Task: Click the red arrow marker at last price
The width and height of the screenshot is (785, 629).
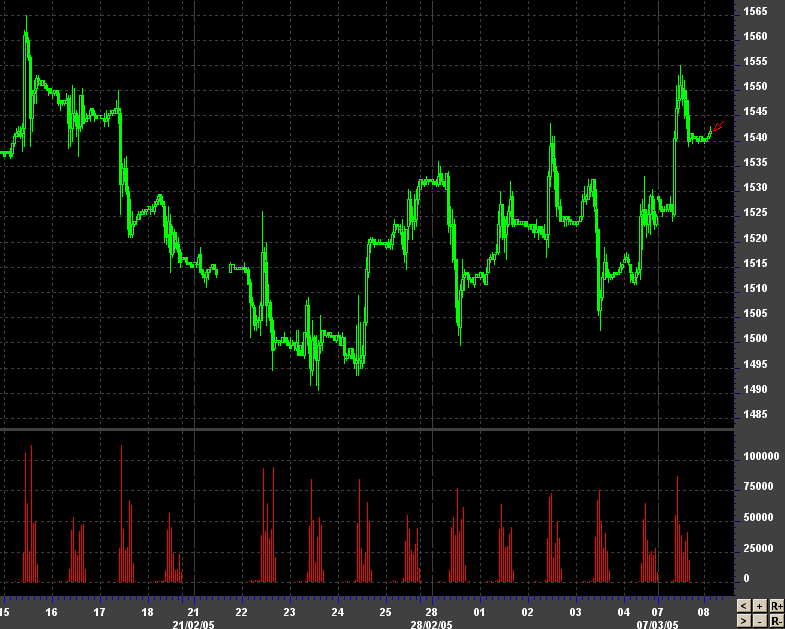Action: (718, 126)
